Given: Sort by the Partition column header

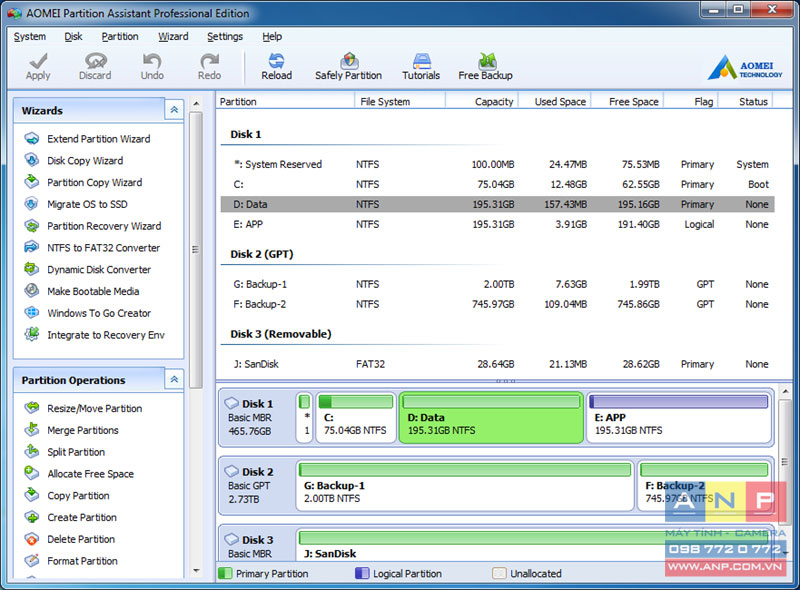Looking at the screenshot, I should (285, 102).
